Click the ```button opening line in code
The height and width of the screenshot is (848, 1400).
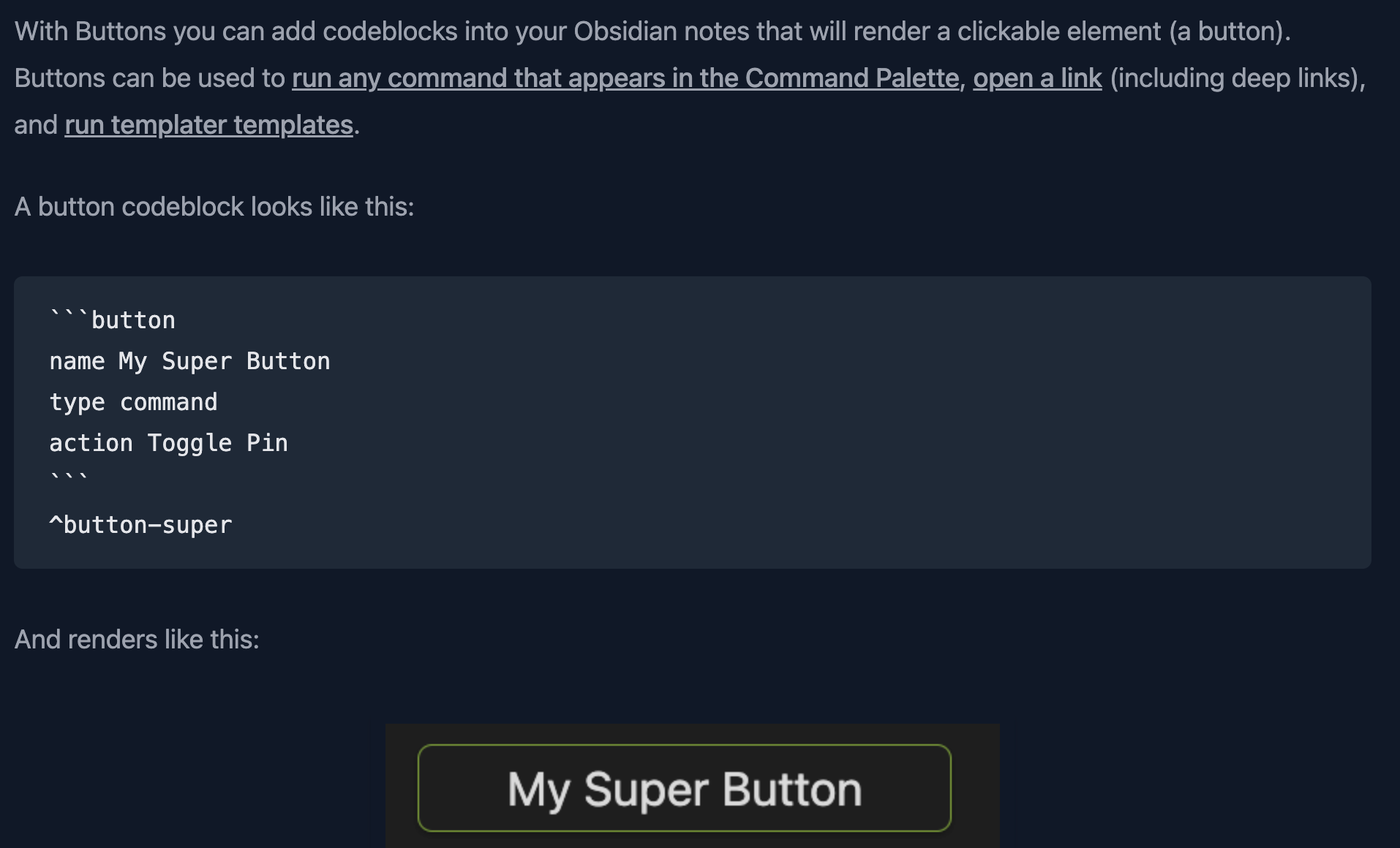point(113,320)
